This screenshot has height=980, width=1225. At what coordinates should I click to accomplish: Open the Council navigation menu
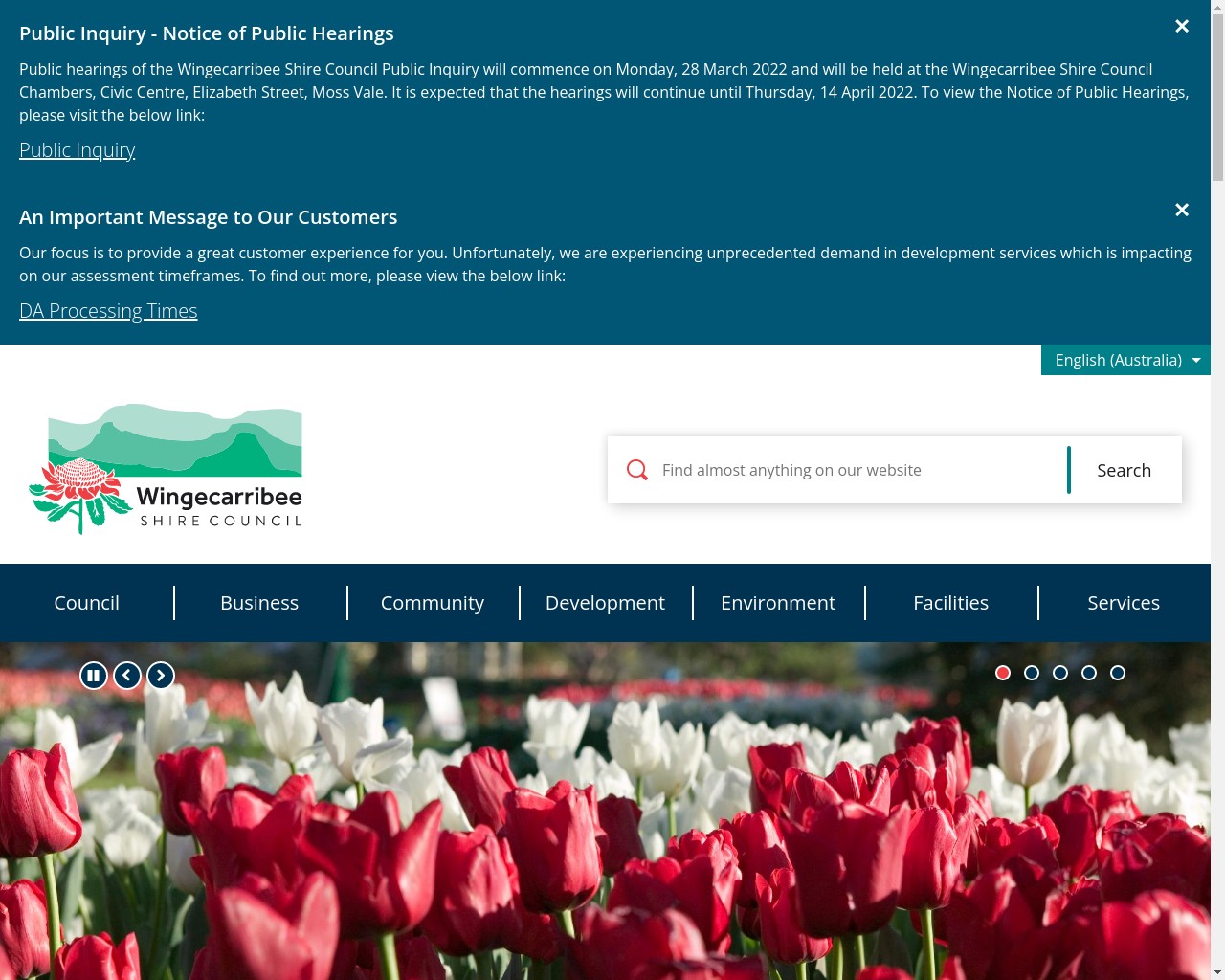(86, 603)
